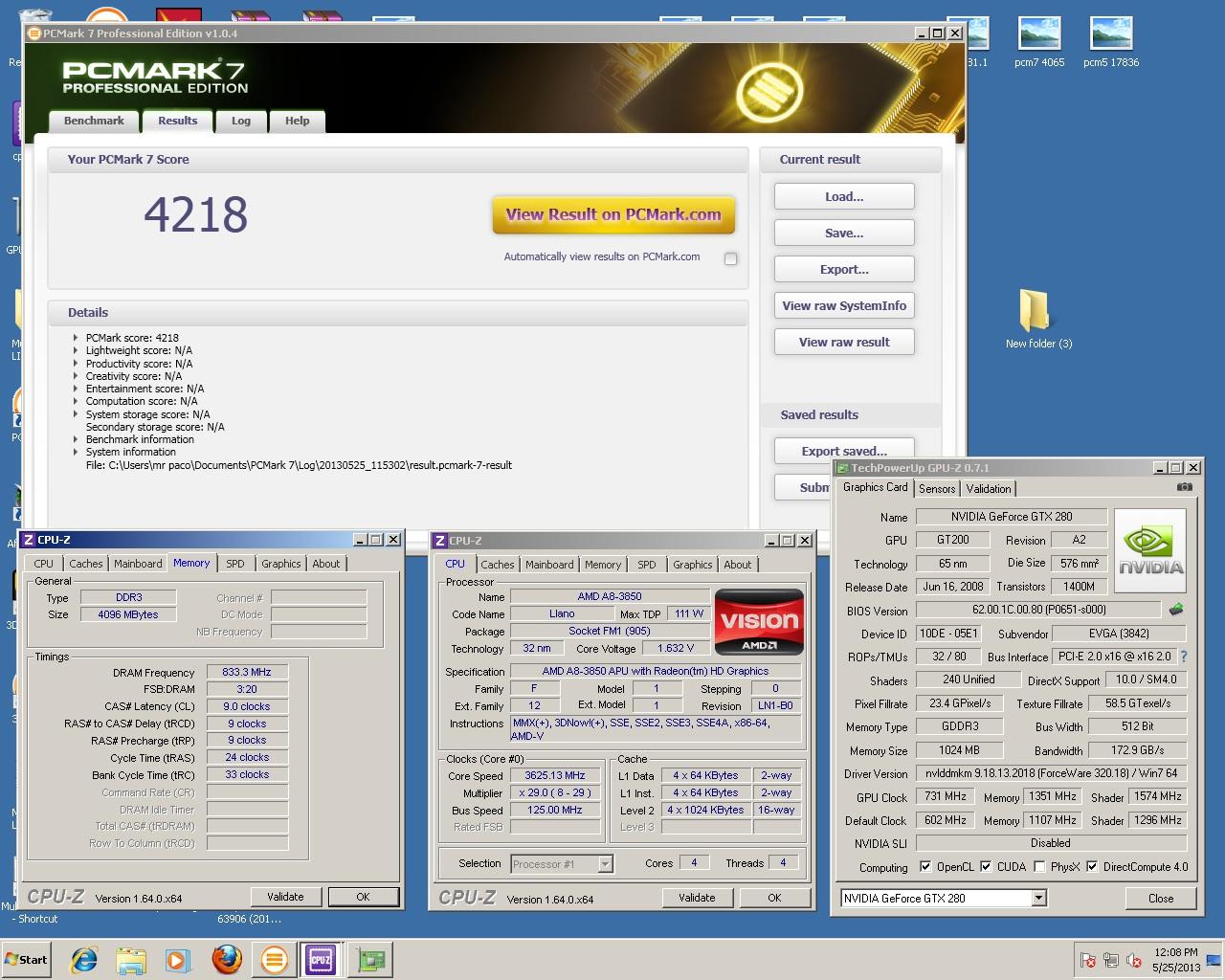
Task: Expand the Creativity score row
Action: pos(76,376)
